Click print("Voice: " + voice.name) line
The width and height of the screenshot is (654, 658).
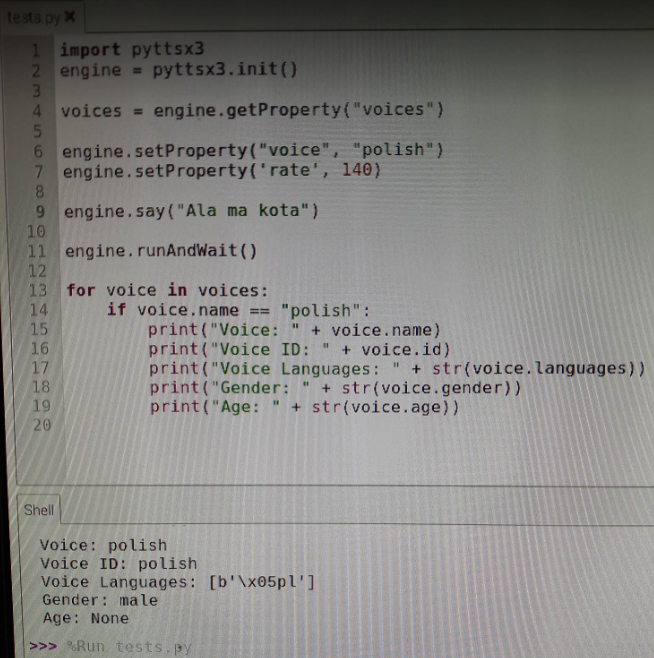coord(294,330)
